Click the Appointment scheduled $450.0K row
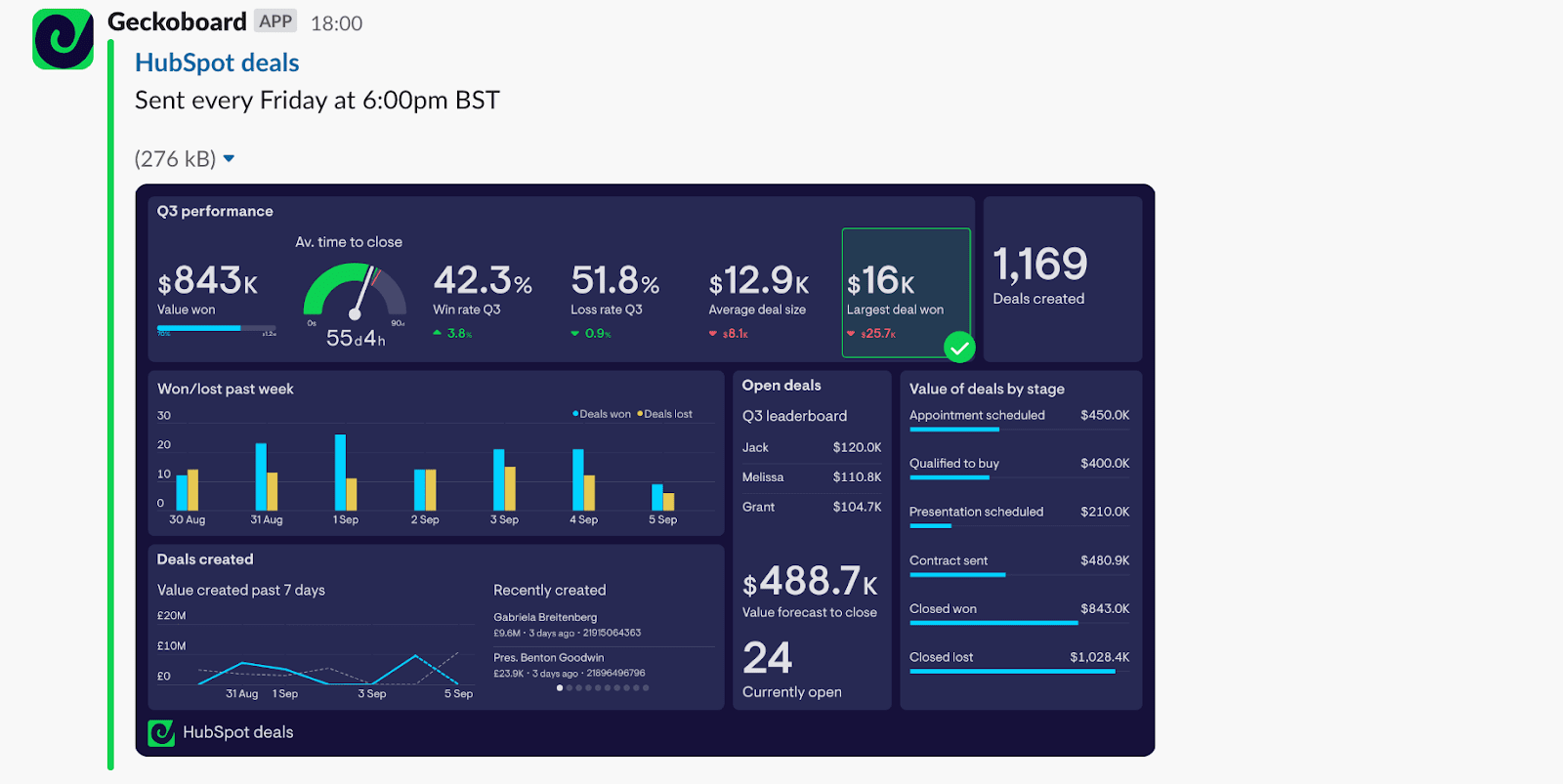1563x784 pixels. 1020,420
